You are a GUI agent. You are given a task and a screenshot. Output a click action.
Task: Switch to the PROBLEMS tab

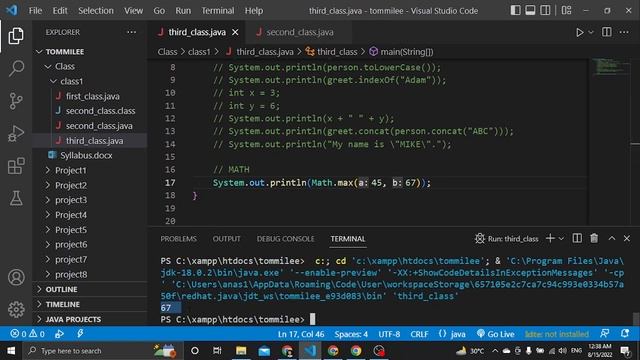(x=178, y=239)
